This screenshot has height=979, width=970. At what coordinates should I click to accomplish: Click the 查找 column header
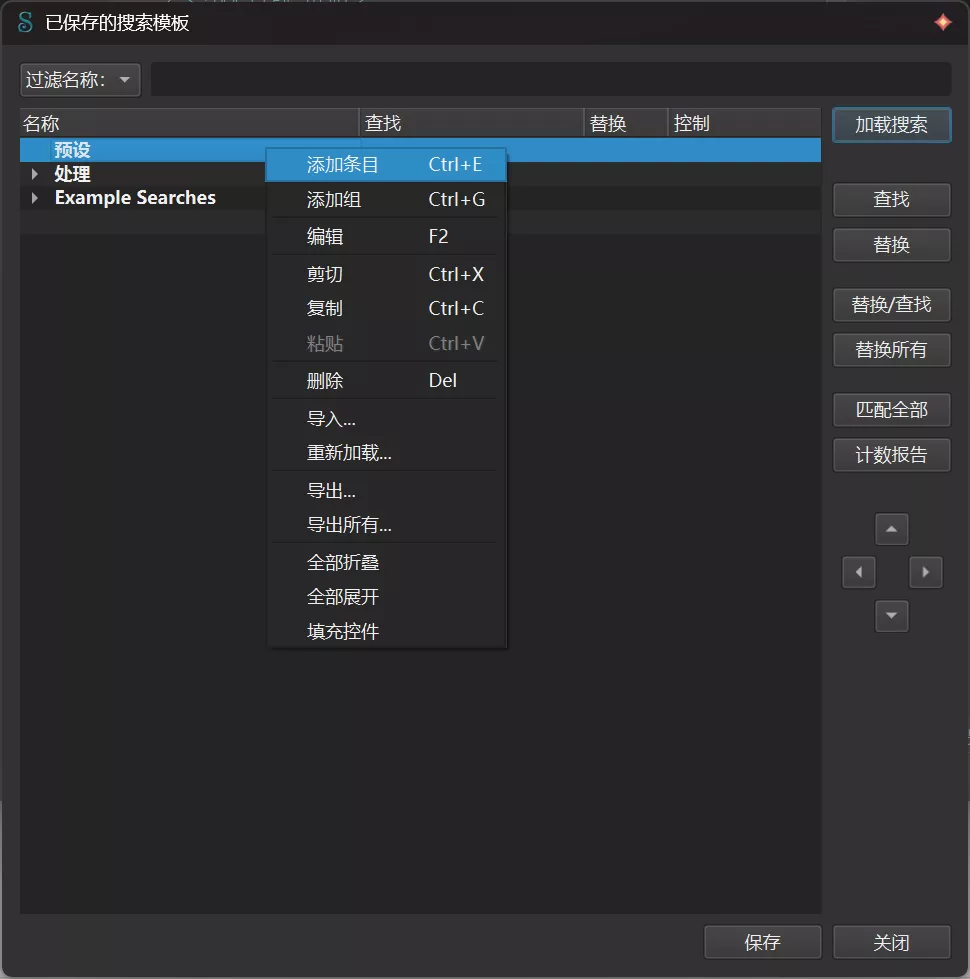(x=471, y=124)
